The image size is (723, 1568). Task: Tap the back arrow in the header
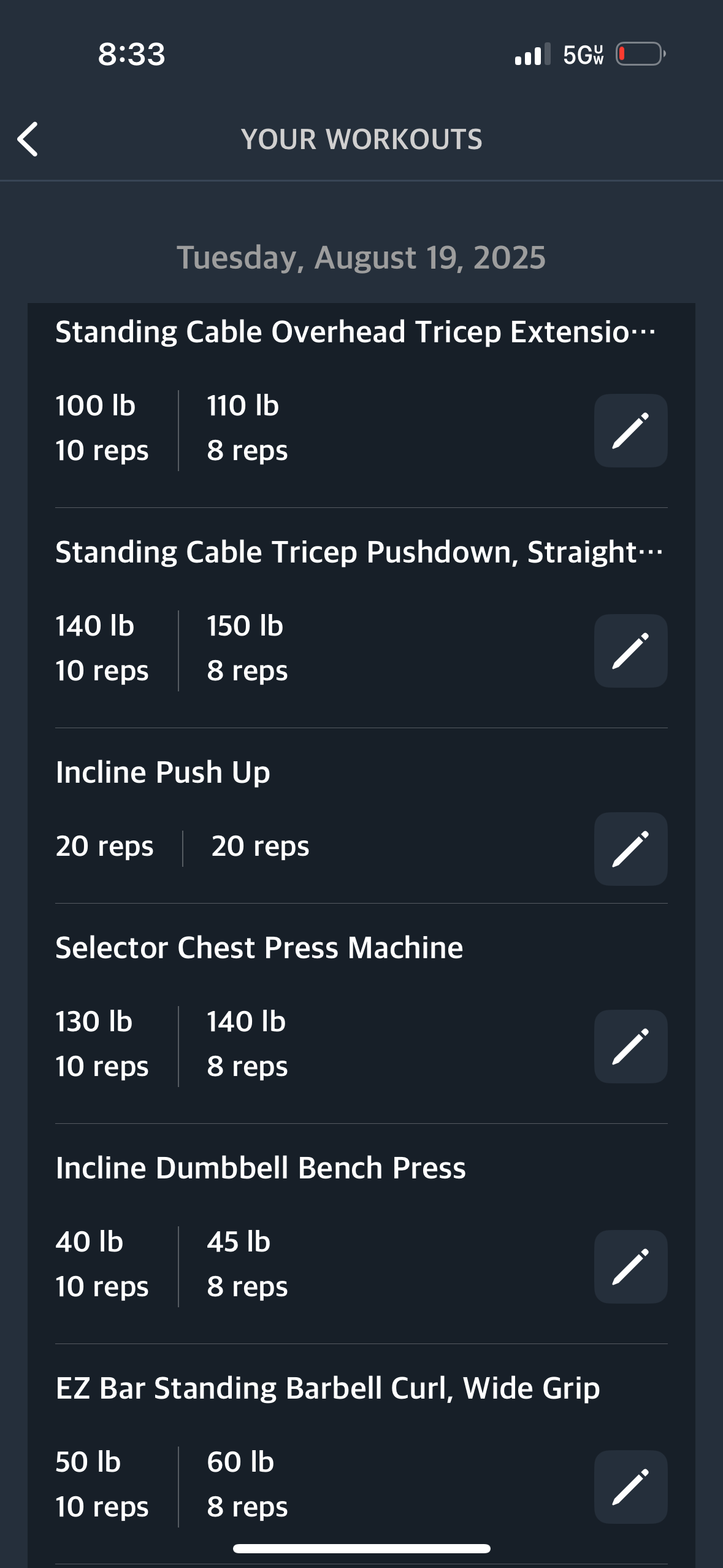(28, 139)
